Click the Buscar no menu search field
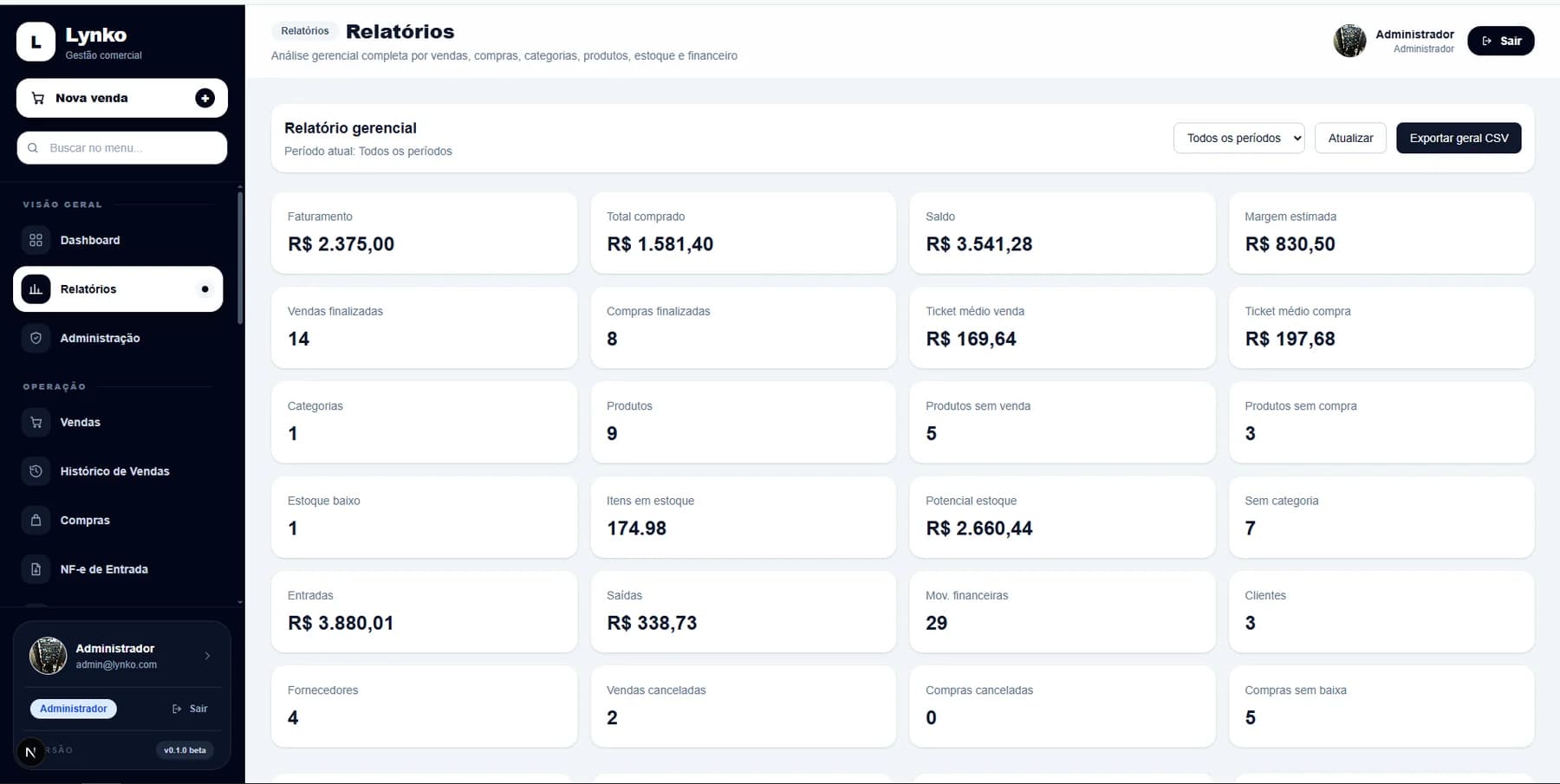The height and width of the screenshot is (784, 1560). click(122, 148)
